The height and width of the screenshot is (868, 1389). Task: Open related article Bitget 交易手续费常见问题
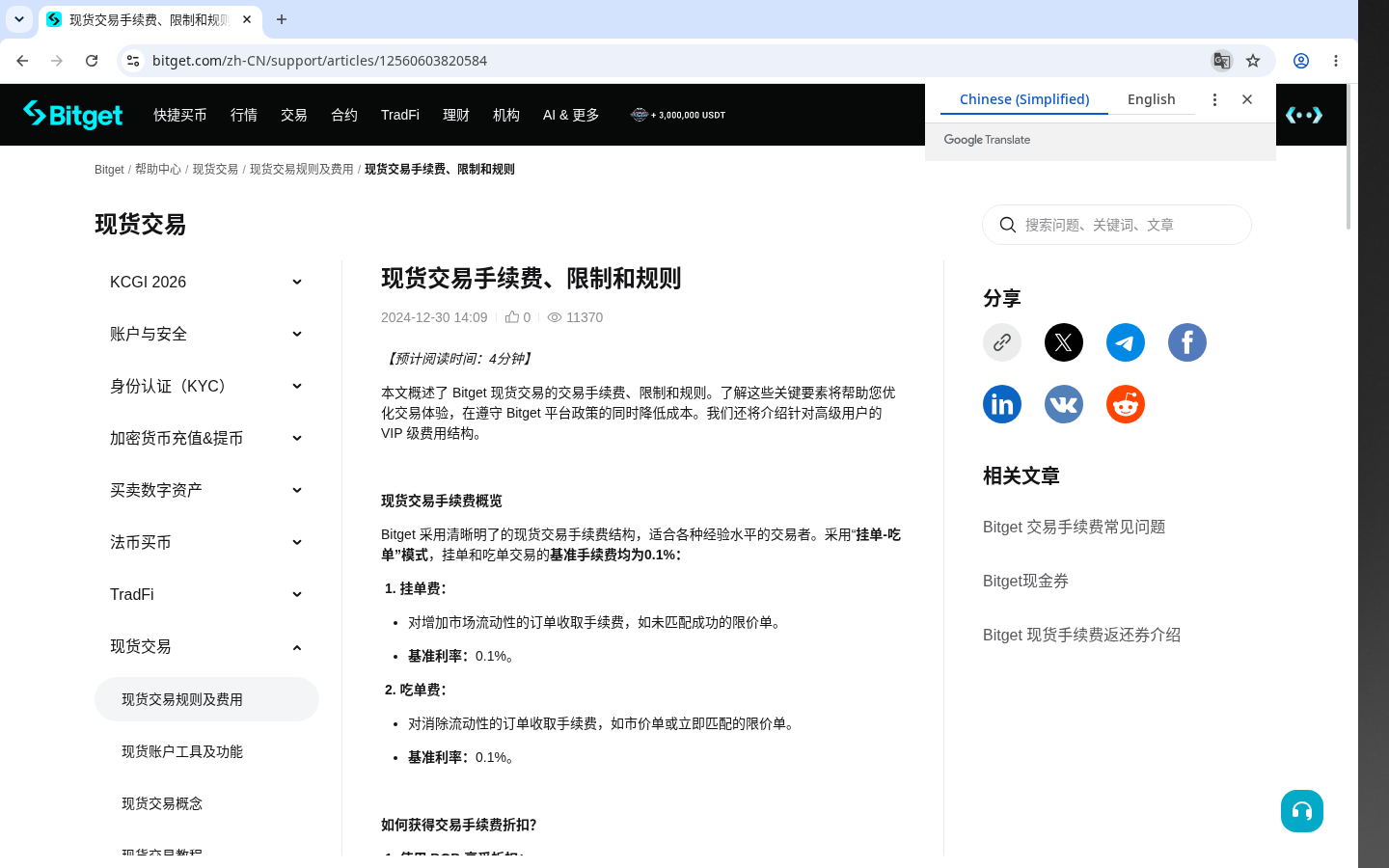(1074, 527)
